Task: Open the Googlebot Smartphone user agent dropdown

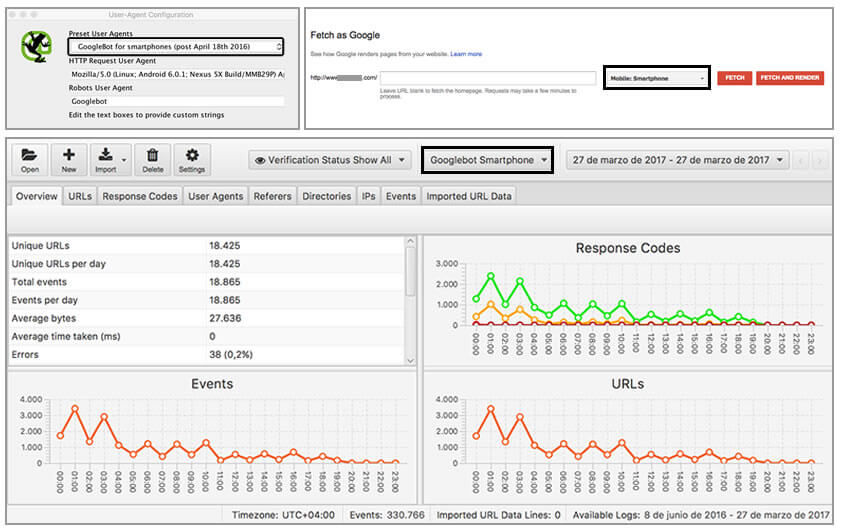Action: point(488,160)
